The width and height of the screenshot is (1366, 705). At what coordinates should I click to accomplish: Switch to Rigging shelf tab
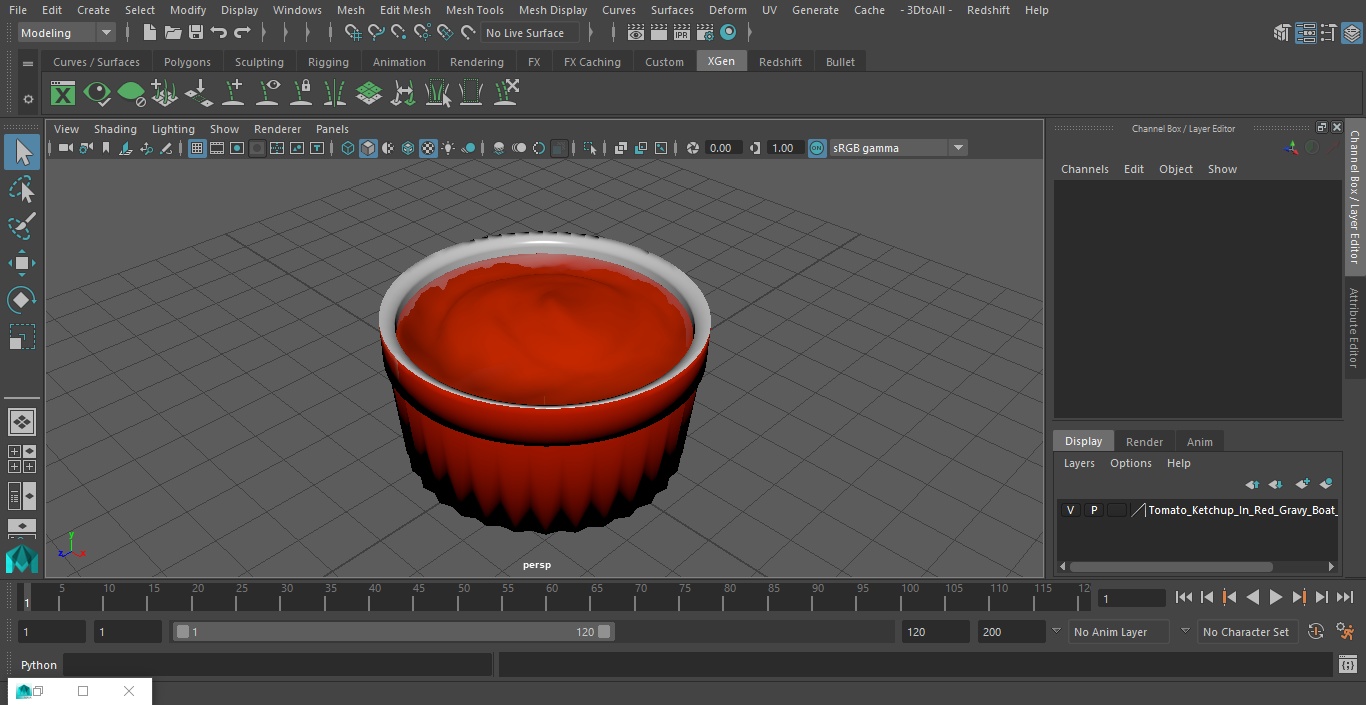click(x=328, y=62)
